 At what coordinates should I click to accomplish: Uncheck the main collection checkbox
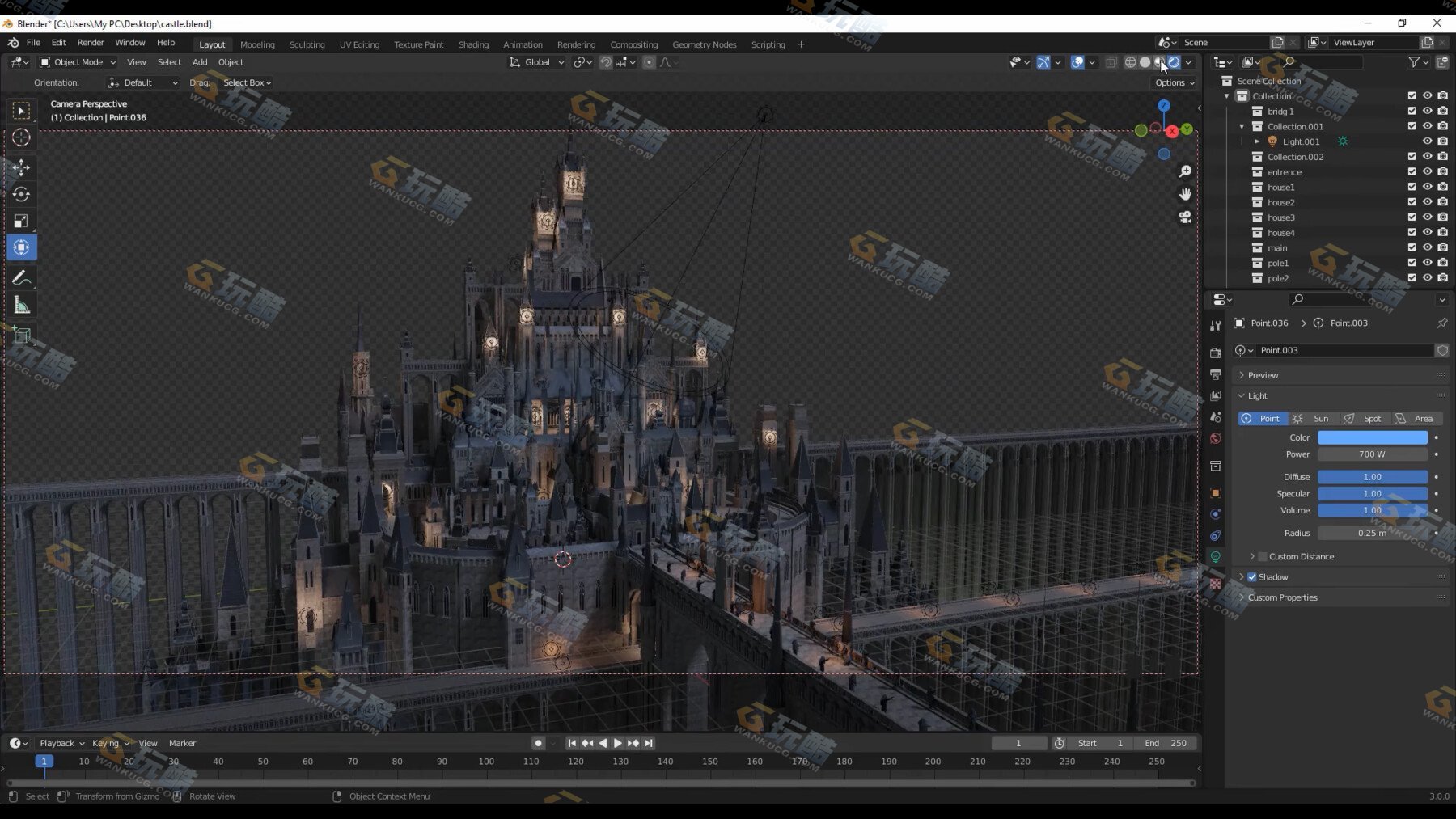(x=1412, y=247)
